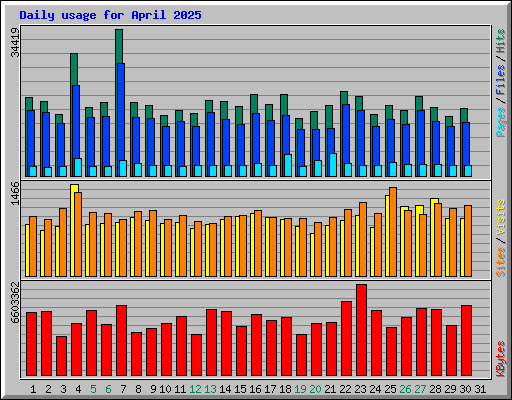Click x-axis day label 17

[270, 389]
